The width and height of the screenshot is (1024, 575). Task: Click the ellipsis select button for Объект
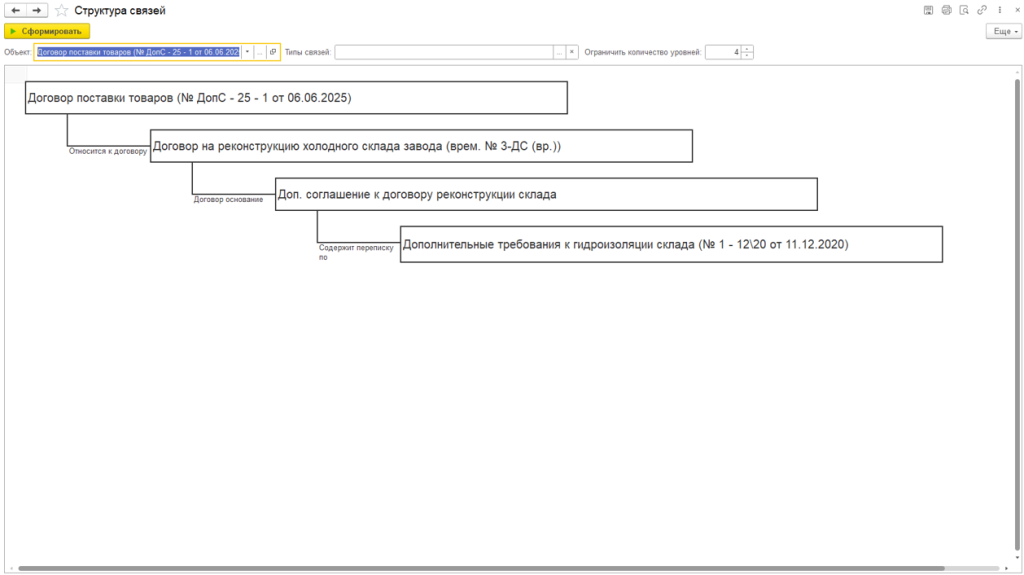260,52
